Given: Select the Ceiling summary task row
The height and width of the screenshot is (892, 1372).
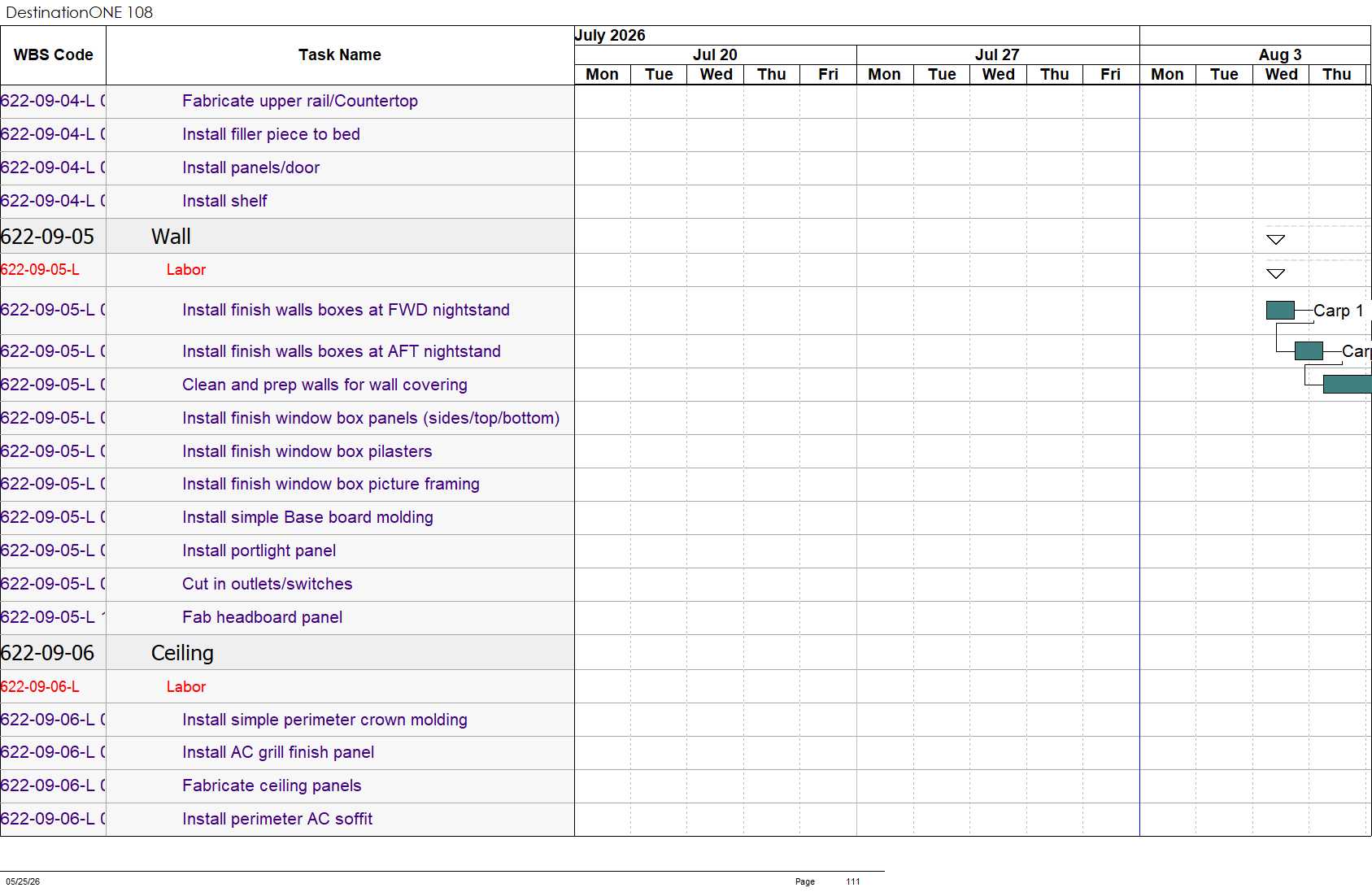Looking at the screenshot, I should (287, 652).
